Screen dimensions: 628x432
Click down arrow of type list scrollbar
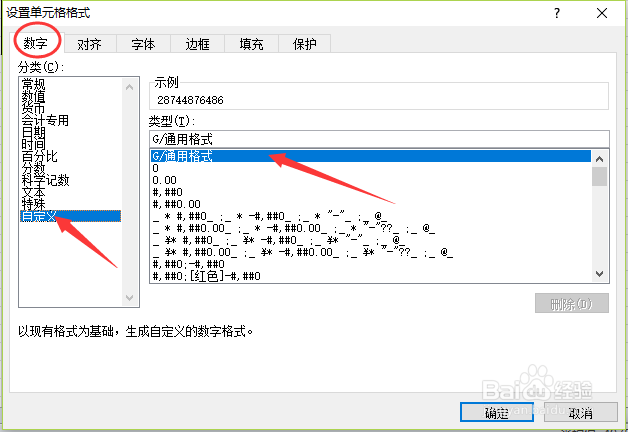pos(600,274)
